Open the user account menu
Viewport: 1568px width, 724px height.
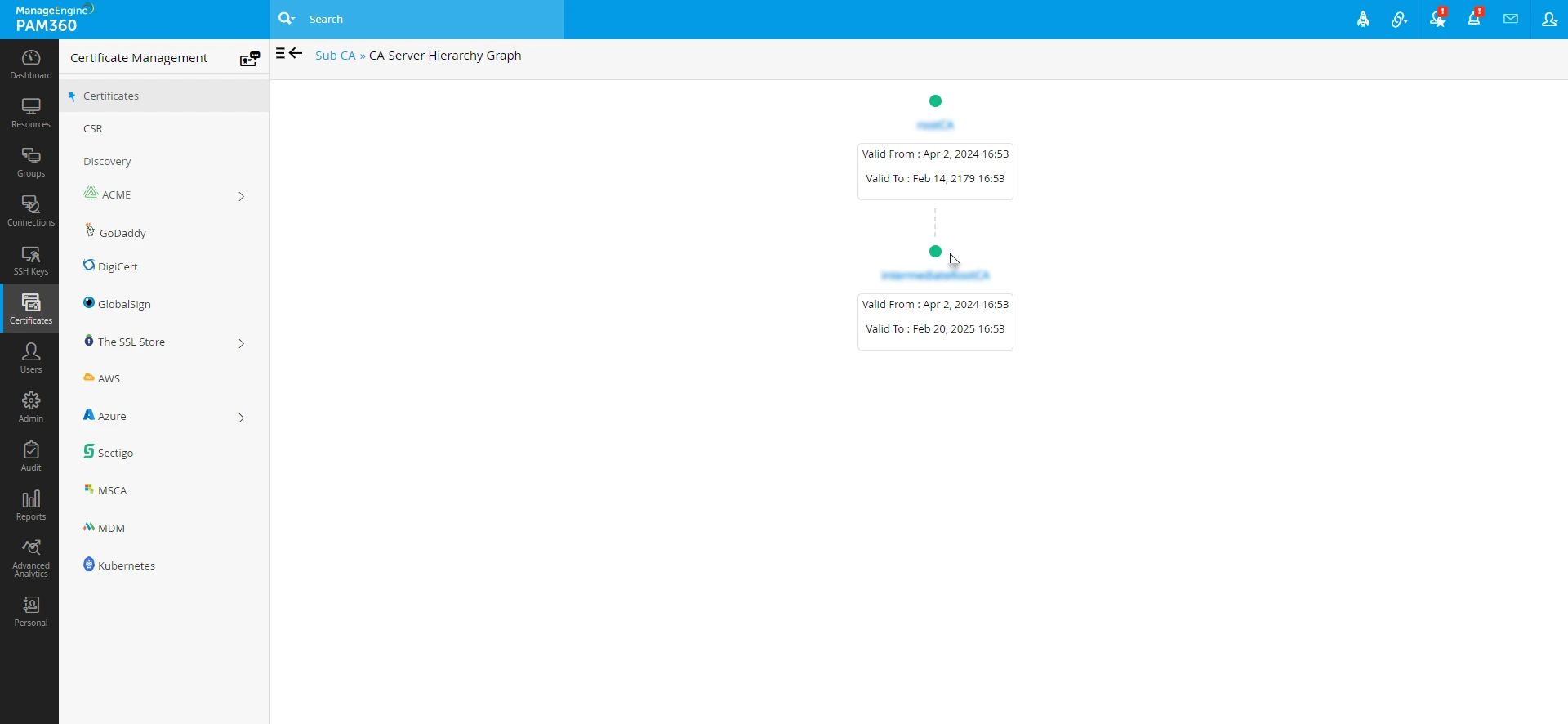point(1549,19)
